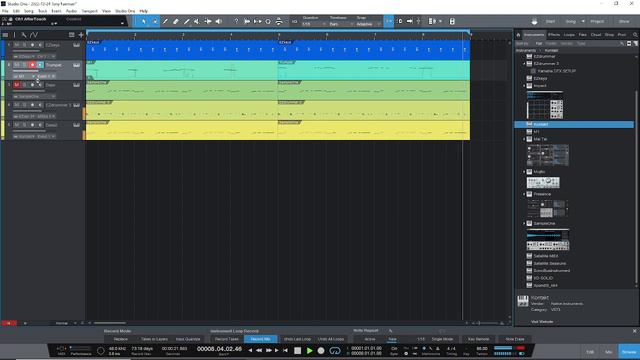
Task: Activate the Listen speaker tool
Action: 219,21
